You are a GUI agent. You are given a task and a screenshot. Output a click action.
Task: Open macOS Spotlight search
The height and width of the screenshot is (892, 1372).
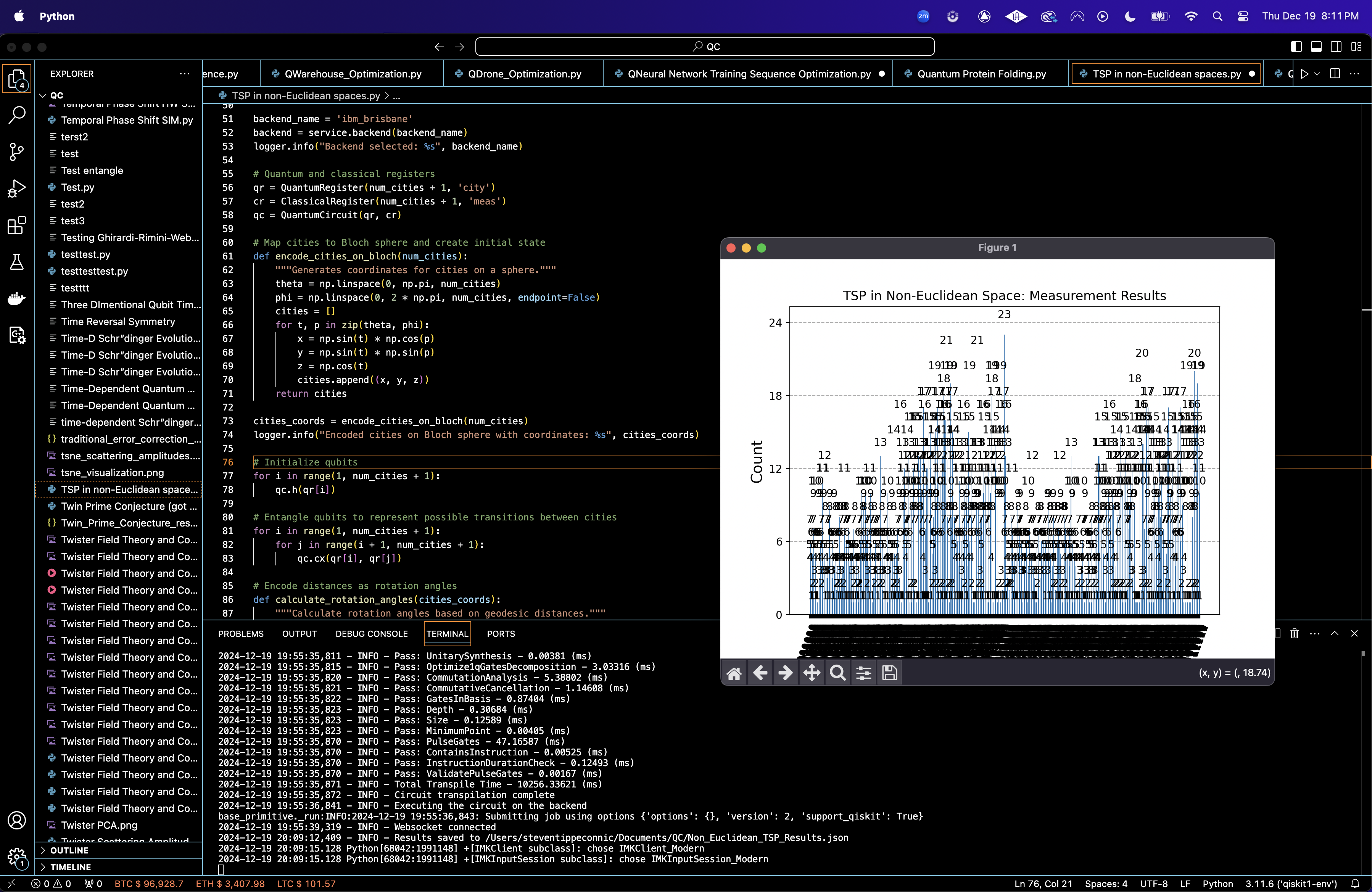(x=1217, y=16)
